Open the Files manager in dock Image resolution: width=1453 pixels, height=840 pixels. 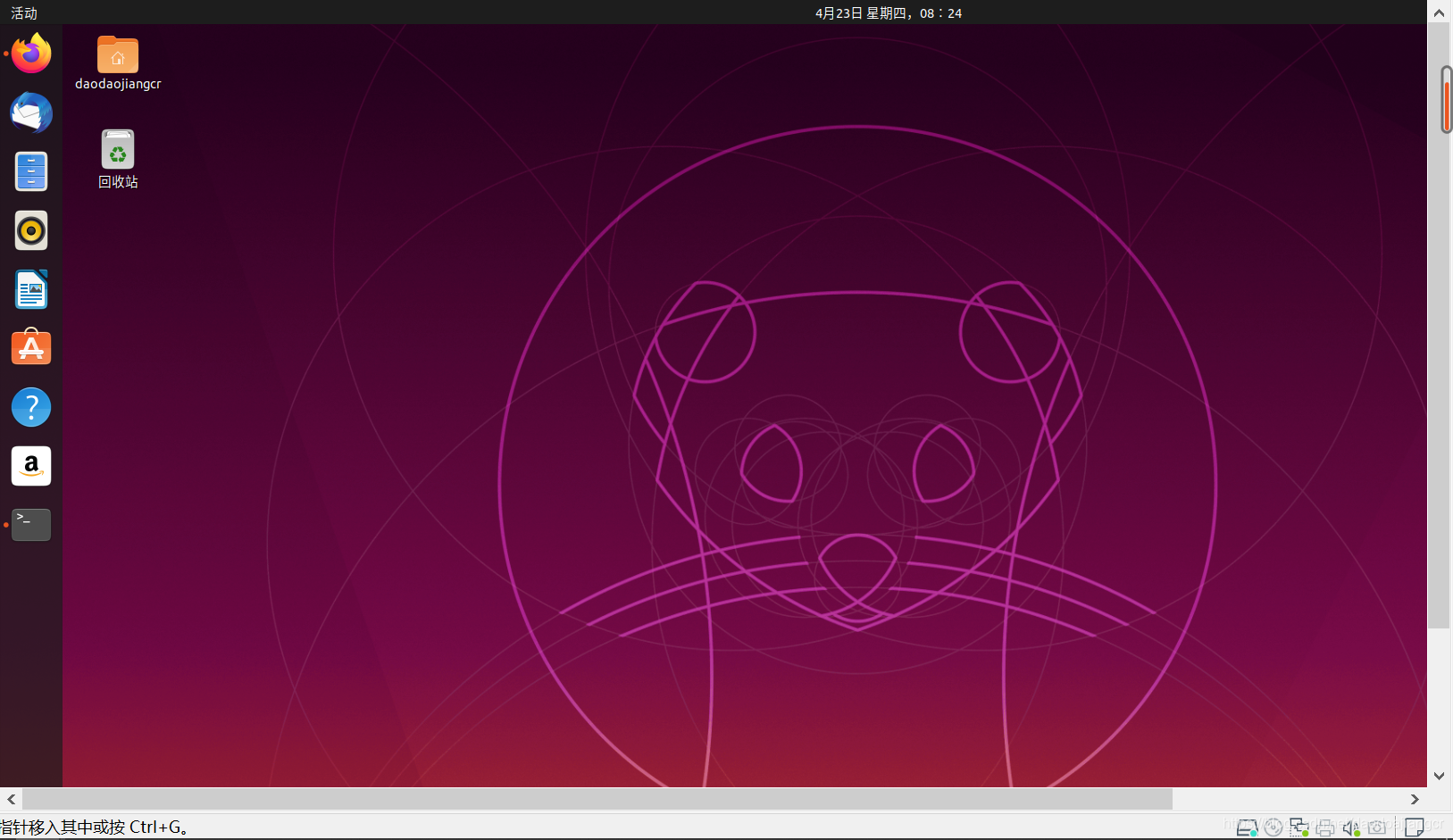(31, 171)
